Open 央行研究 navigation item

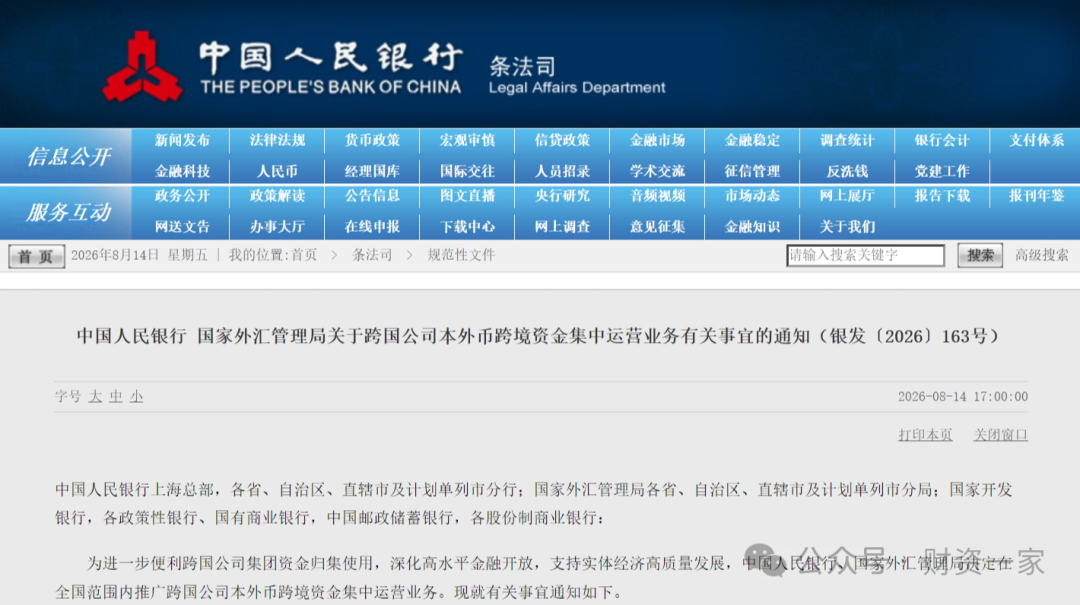point(562,196)
